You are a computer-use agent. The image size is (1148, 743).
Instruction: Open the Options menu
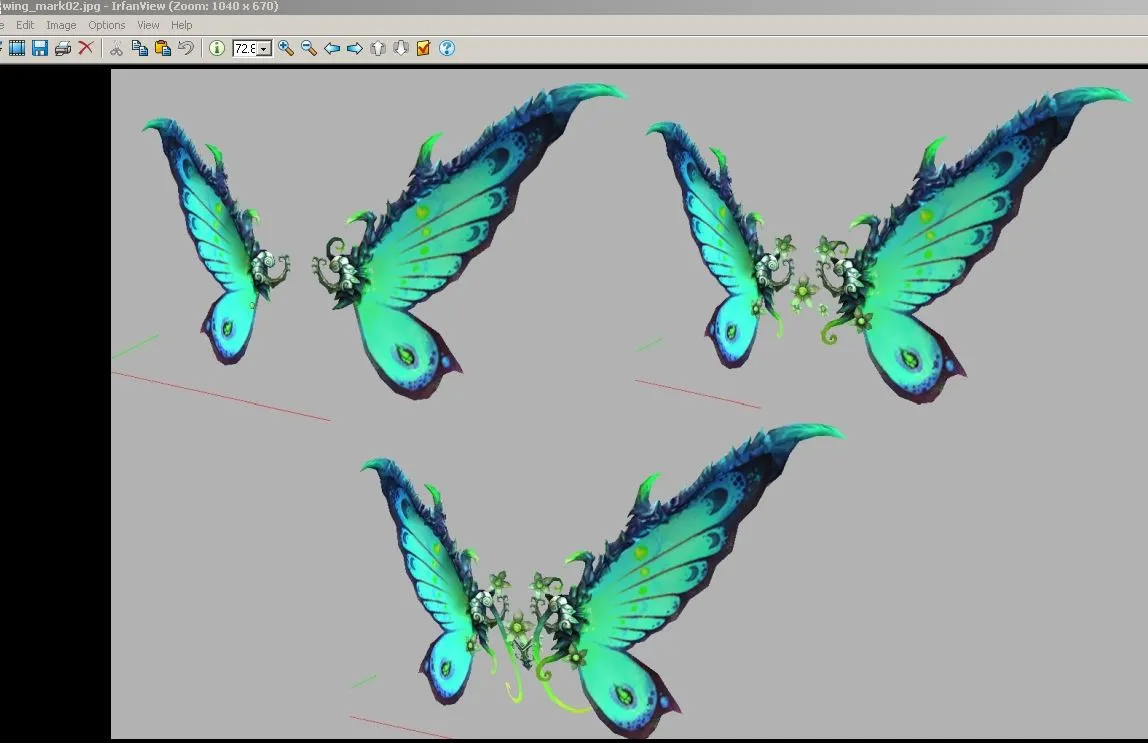[107, 25]
